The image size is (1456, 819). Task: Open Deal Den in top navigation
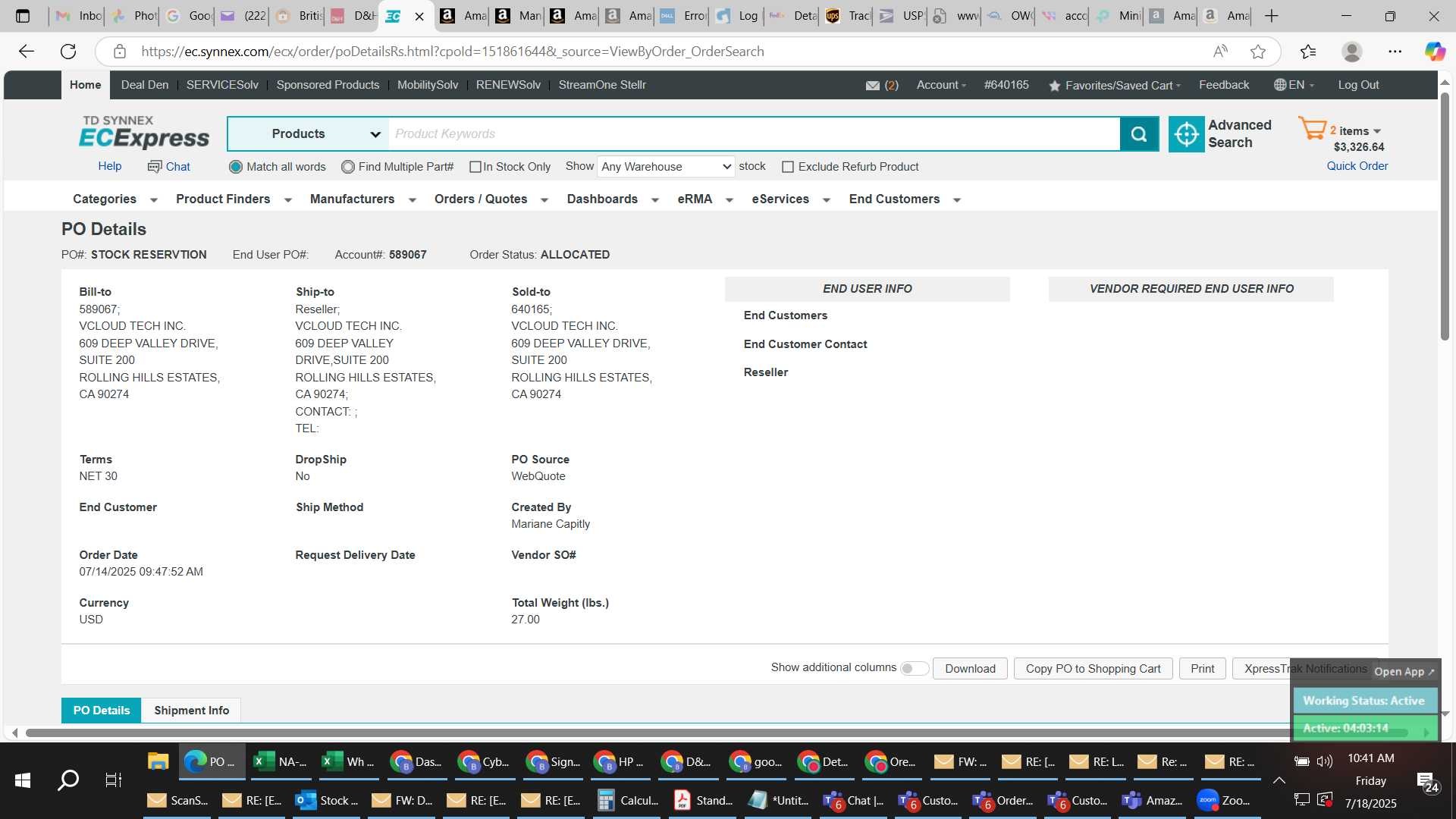[x=145, y=86]
